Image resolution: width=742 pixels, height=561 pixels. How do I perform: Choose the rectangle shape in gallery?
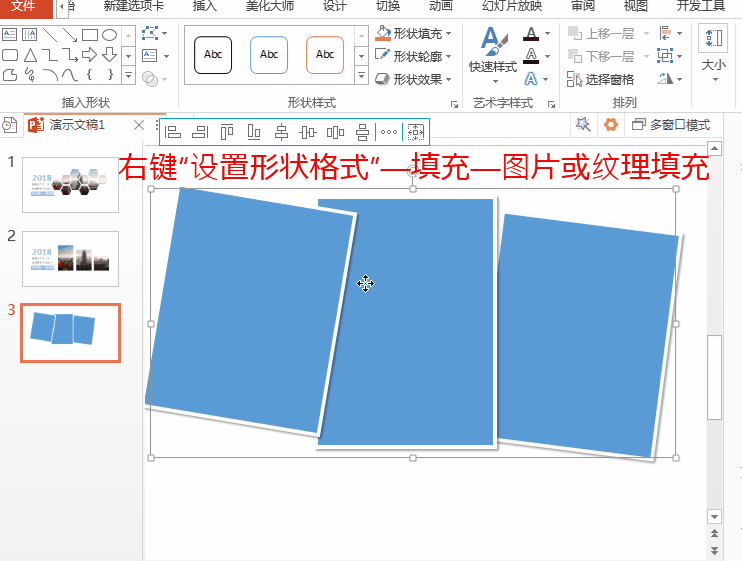click(x=89, y=35)
